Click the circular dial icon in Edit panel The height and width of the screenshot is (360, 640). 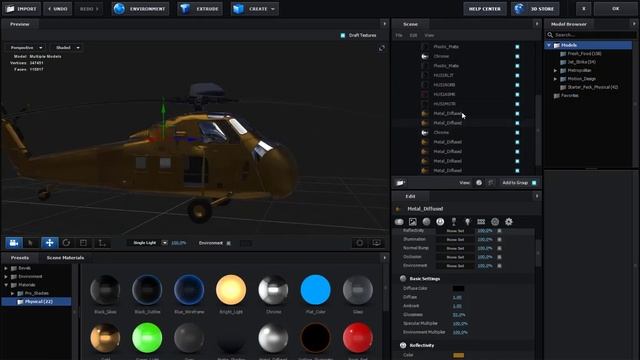click(495, 222)
